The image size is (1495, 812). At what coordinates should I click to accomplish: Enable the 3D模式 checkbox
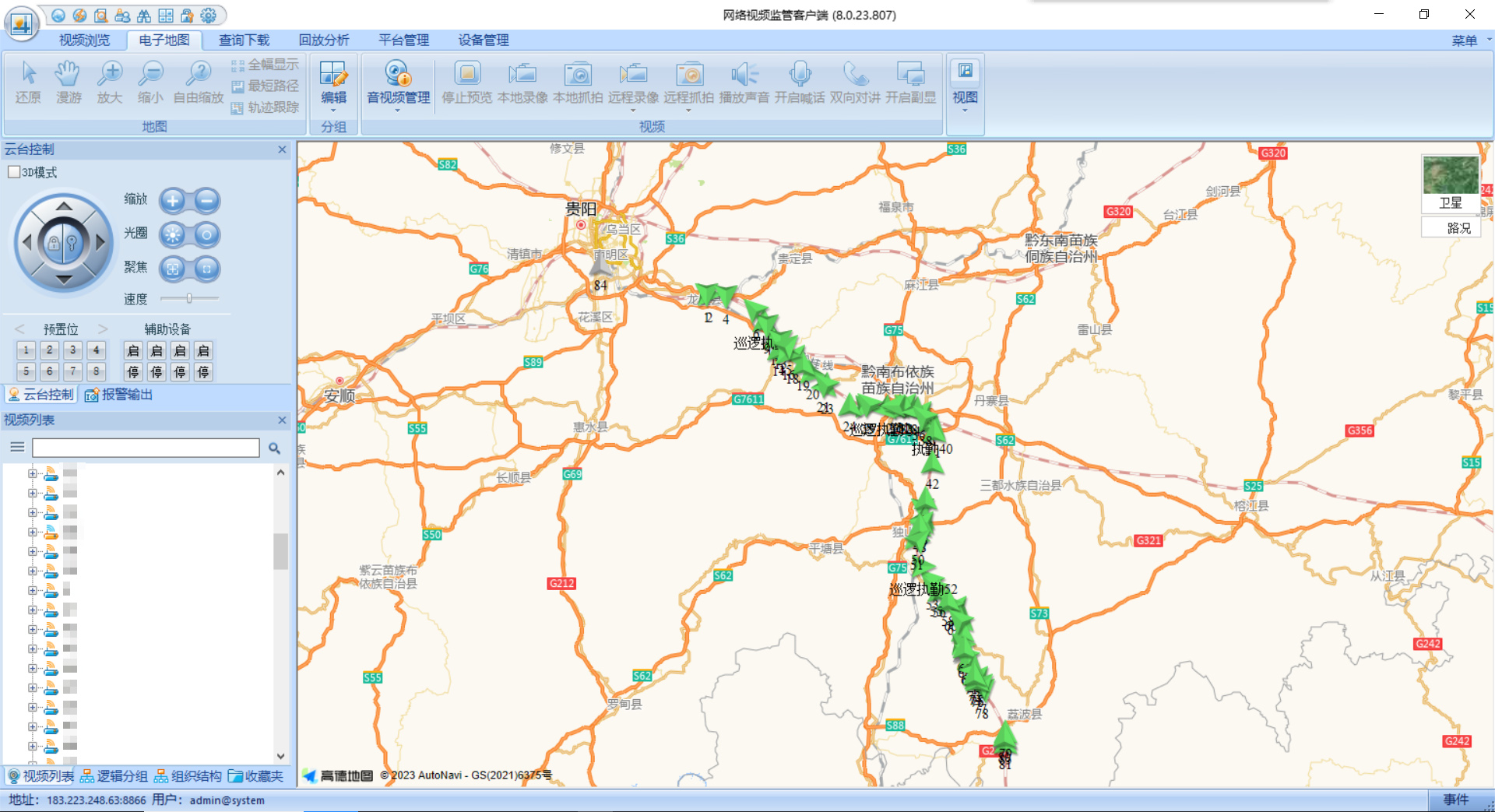[14, 172]
